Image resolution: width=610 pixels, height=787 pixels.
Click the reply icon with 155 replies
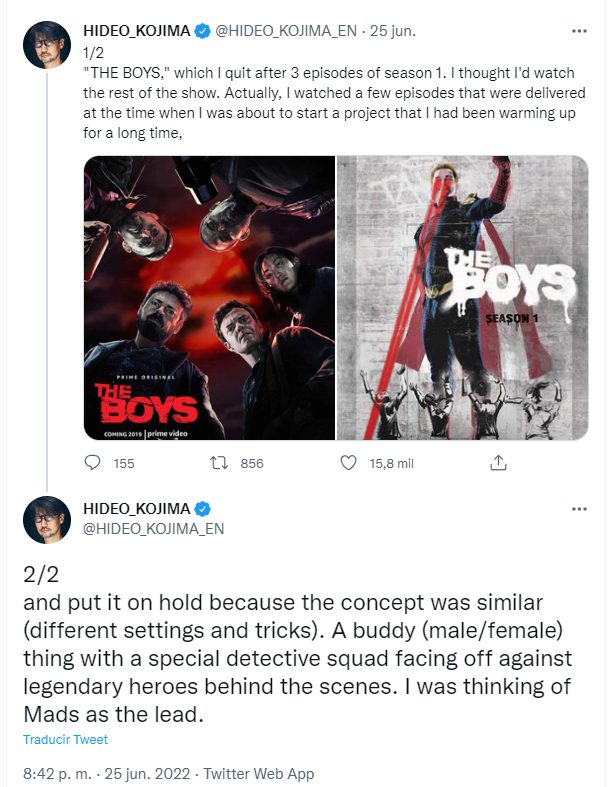pyautogui.click(x=93, y=463)
